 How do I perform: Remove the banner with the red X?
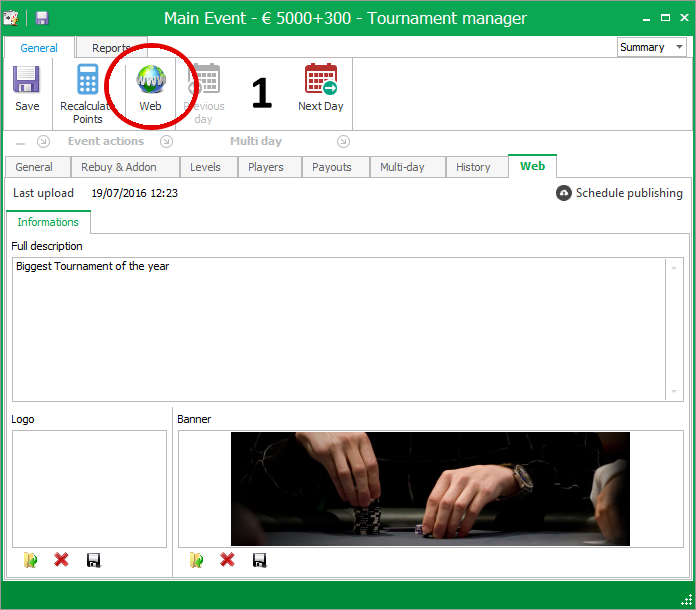227,560
